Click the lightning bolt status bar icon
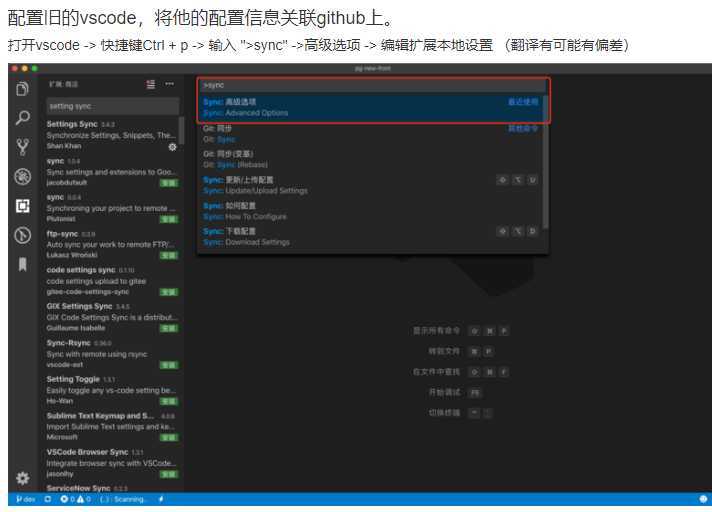 pos(161,499)
